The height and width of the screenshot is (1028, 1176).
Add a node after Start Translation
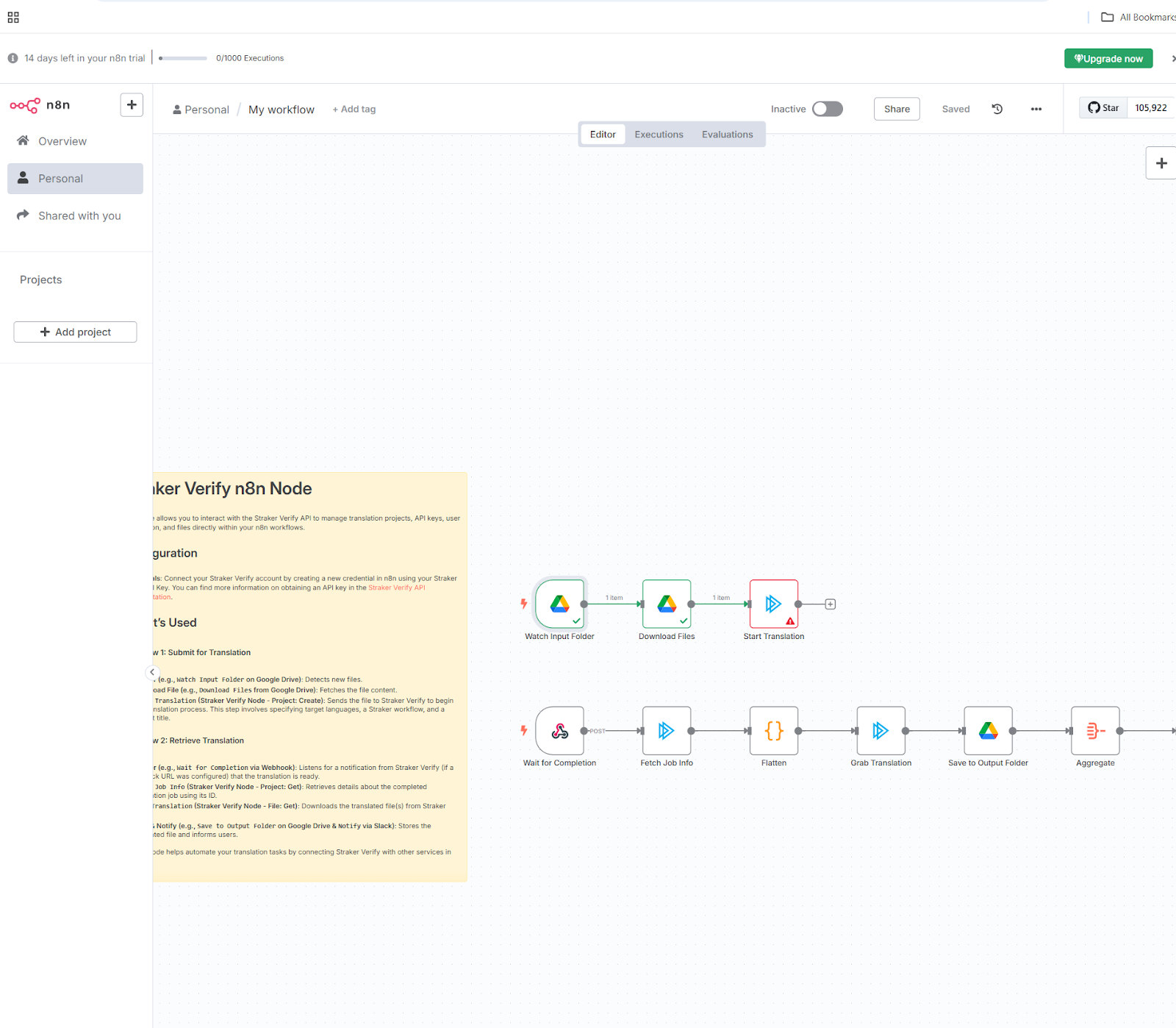(x=831, y=604)
